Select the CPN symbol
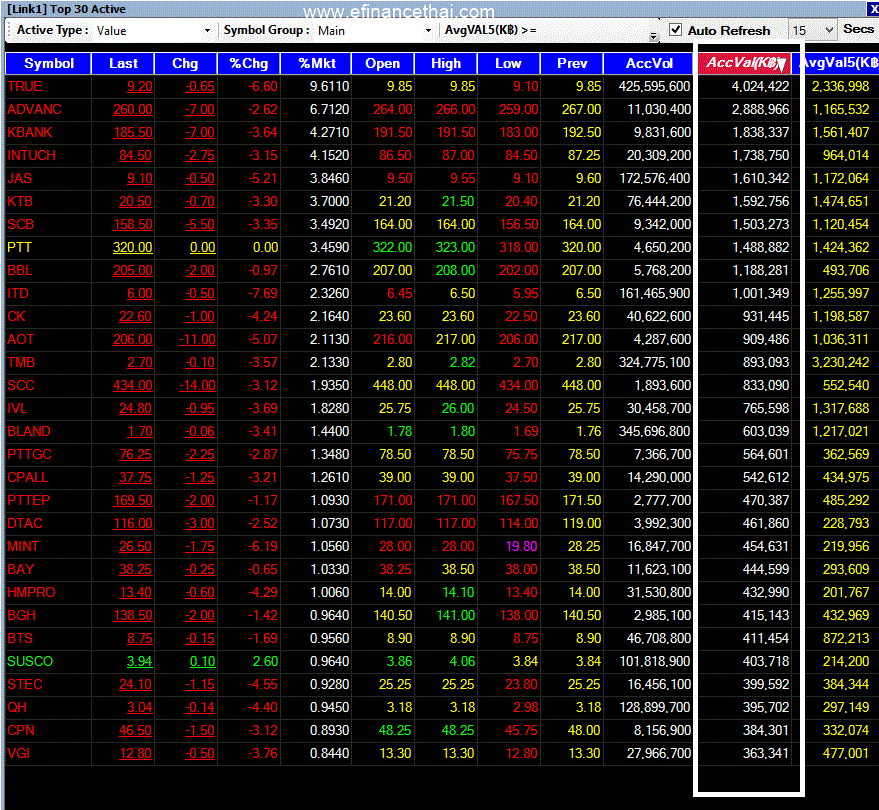 point(21,730)
